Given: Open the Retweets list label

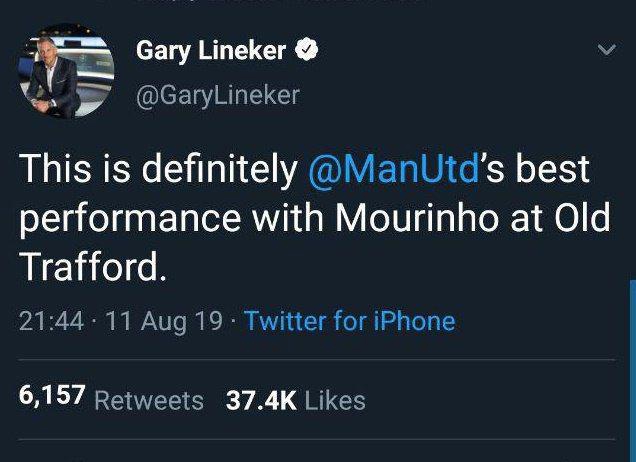Looking at the screenshot, I should point(148,401).
